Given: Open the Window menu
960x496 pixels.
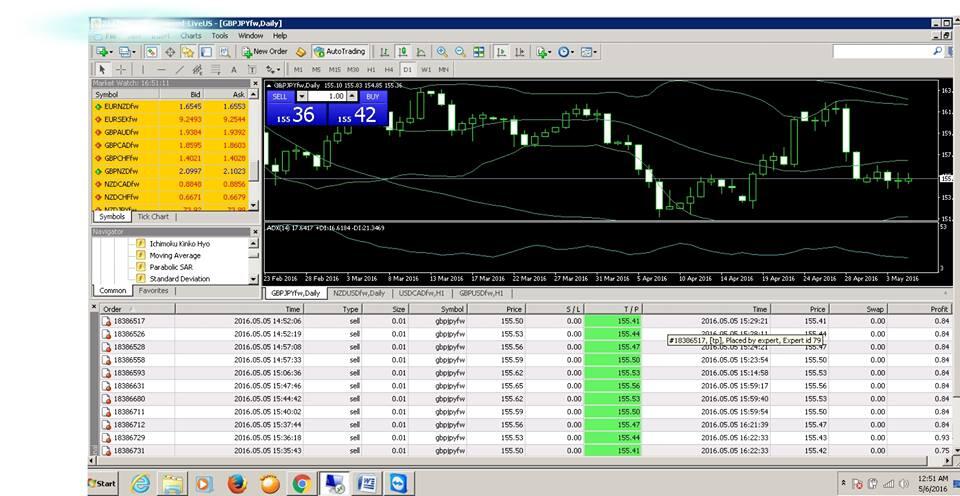Looking at the screenshot, I should 250,36.
